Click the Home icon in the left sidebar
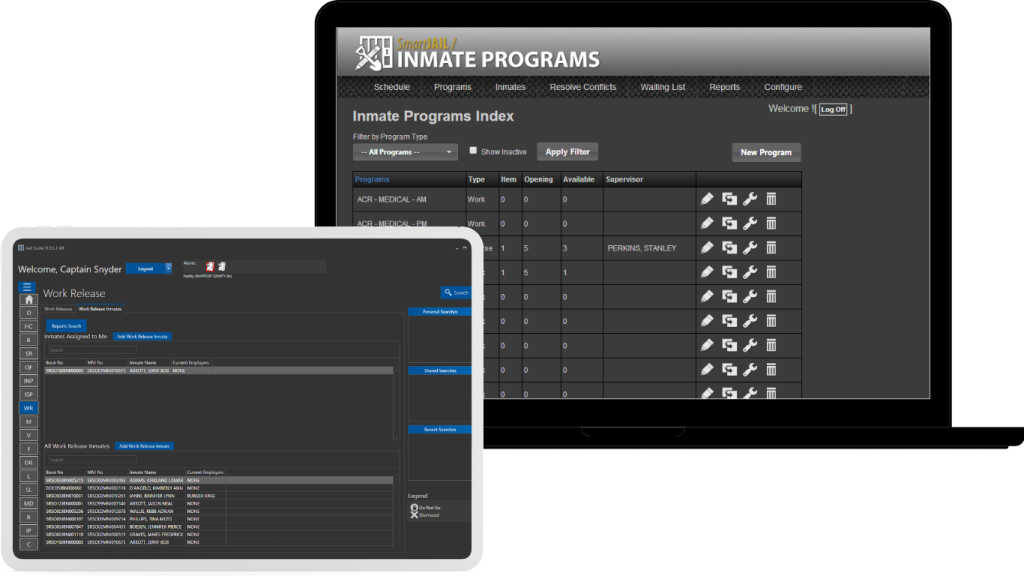The width and height of the screenshot is (1024, 576). coord(28,299)
